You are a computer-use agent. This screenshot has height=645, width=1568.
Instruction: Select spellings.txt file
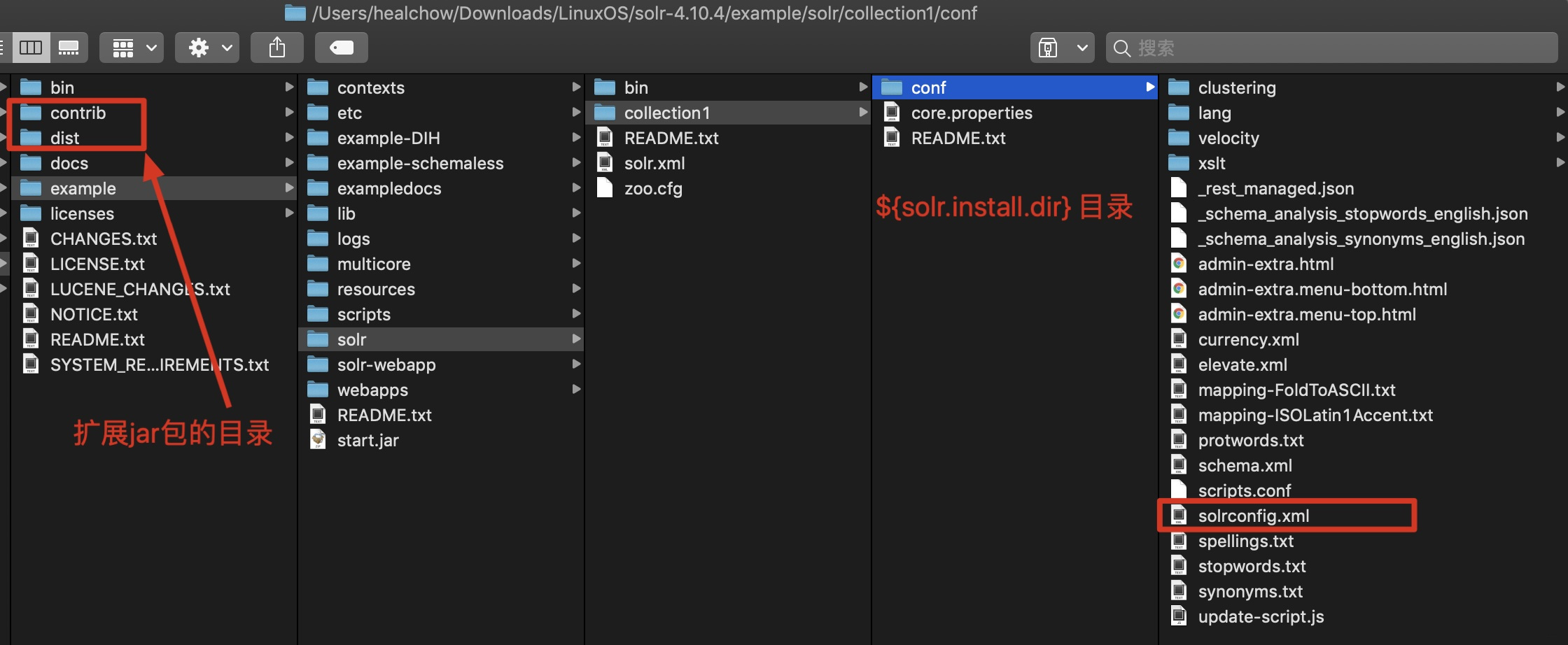1364,541
